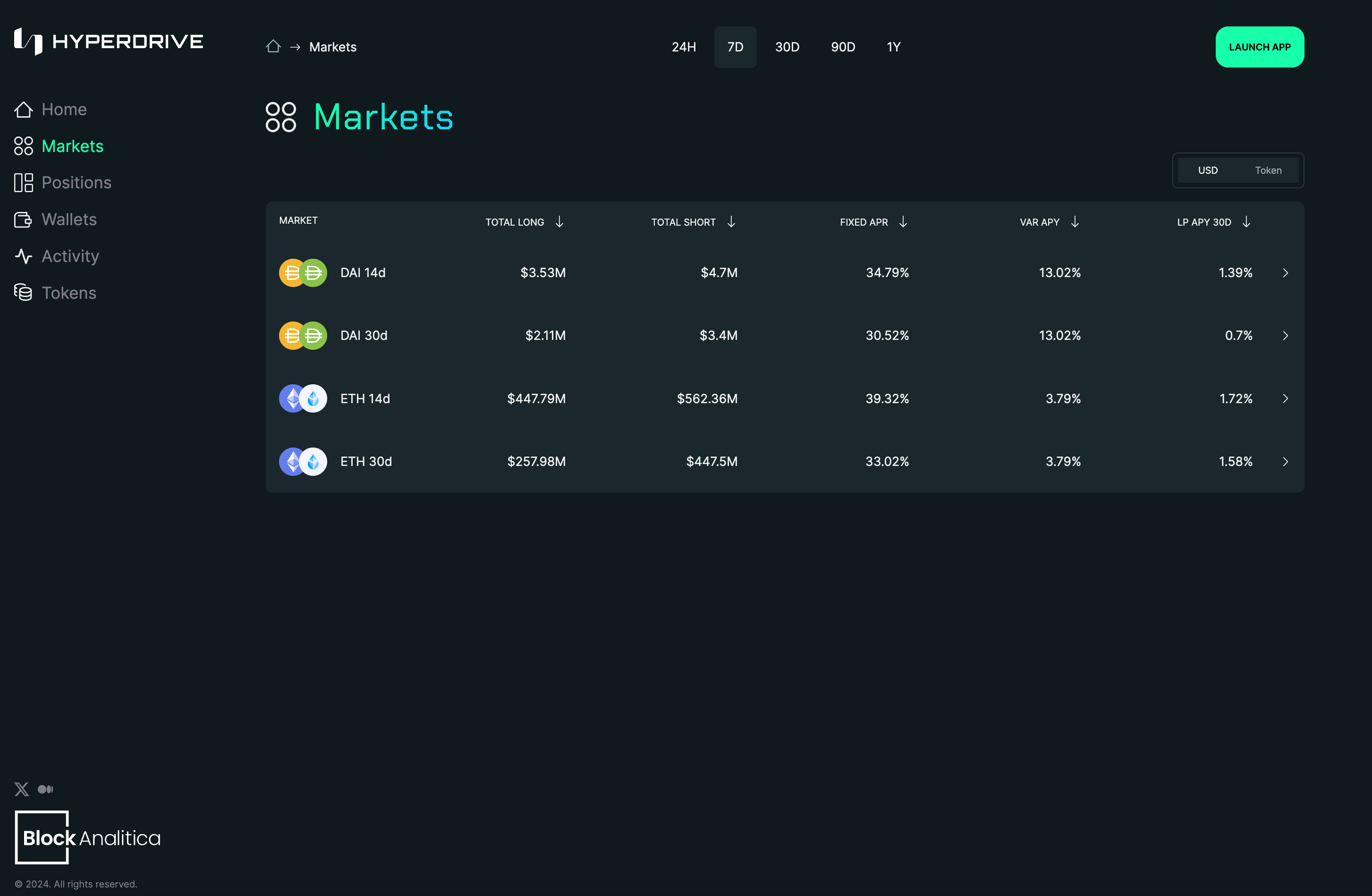1372x896 pixels.
Task: Open the X (Twitter) social icon
Action: 22,789
